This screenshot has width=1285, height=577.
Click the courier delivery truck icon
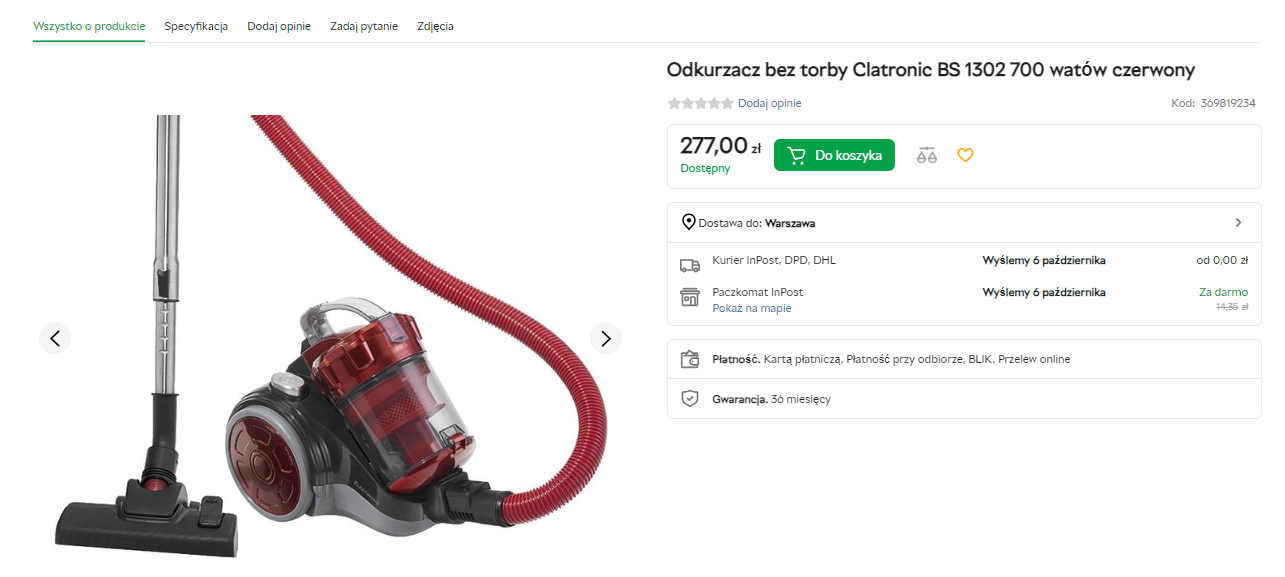click(690, 265)
